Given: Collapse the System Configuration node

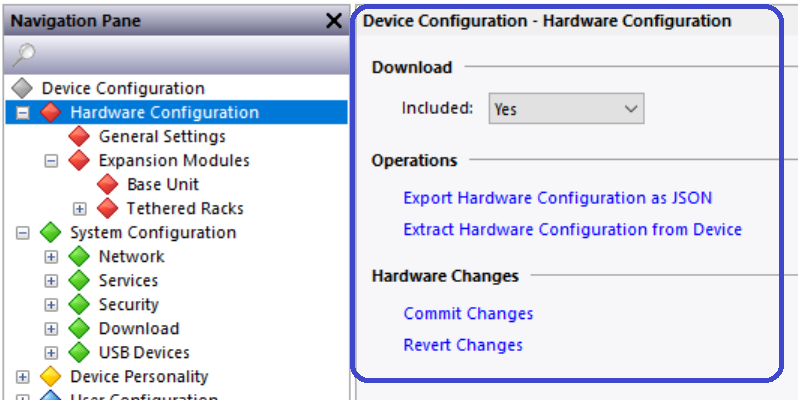Looking at the screenshot, I should coord(23,233).
